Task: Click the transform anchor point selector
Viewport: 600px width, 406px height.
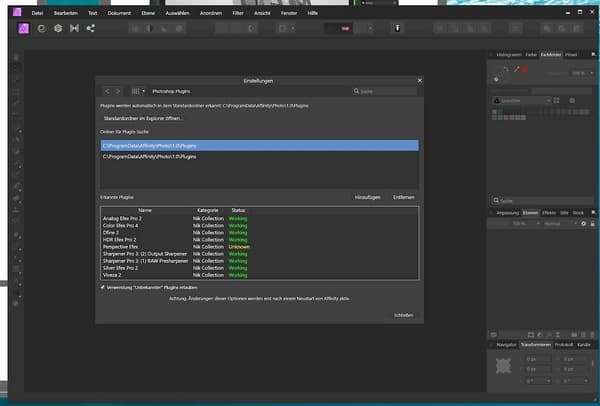Action: coord(503,366)
